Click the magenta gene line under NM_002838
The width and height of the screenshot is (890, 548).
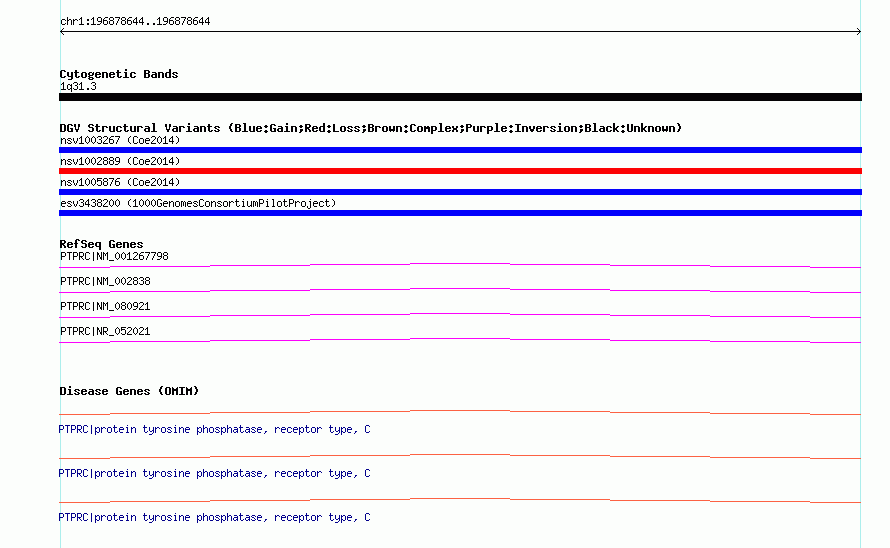click(460, 290)
